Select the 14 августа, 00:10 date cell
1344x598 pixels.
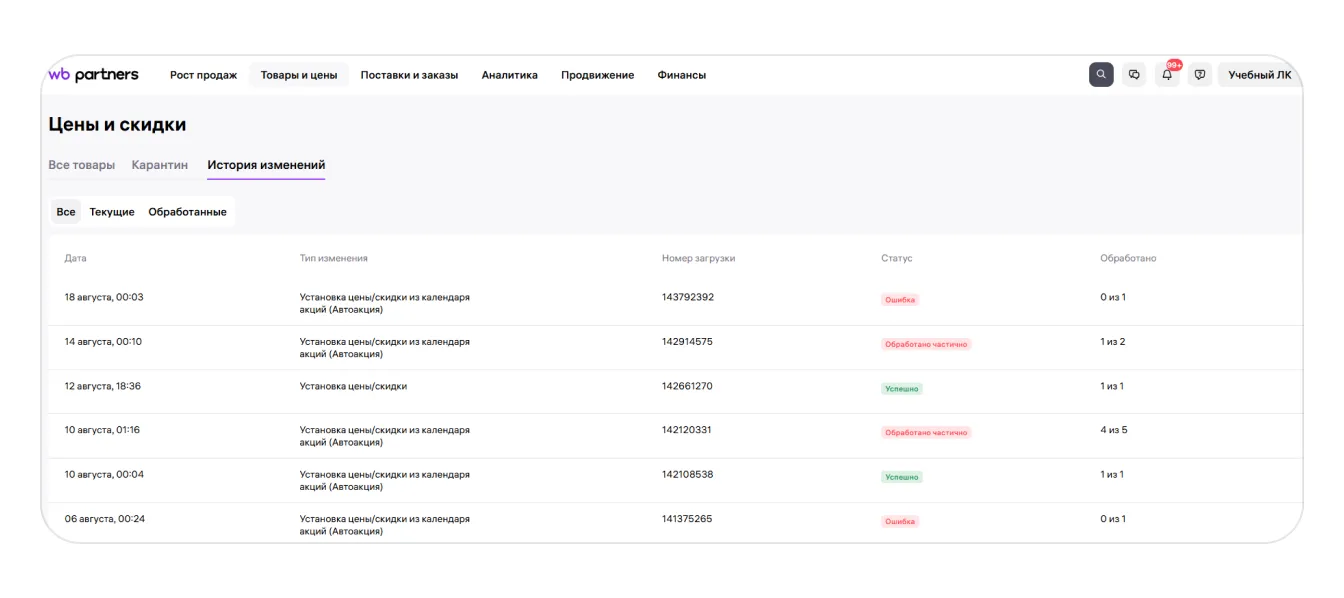103,341
